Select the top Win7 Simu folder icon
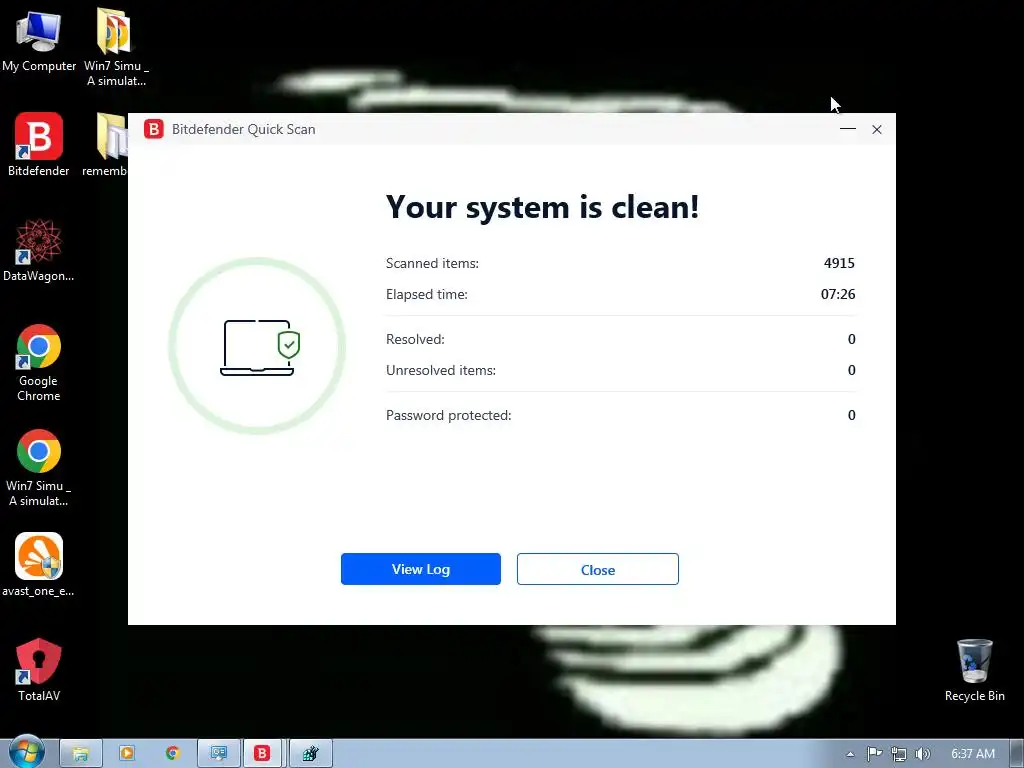 [116, 47]
